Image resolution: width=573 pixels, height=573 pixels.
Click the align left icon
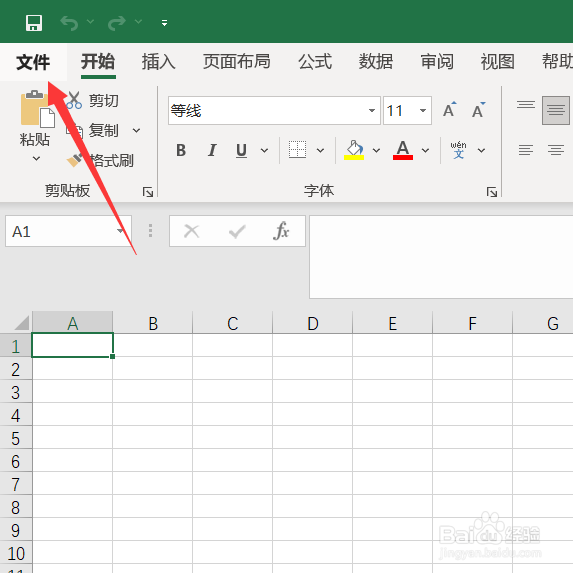point(525,150)
